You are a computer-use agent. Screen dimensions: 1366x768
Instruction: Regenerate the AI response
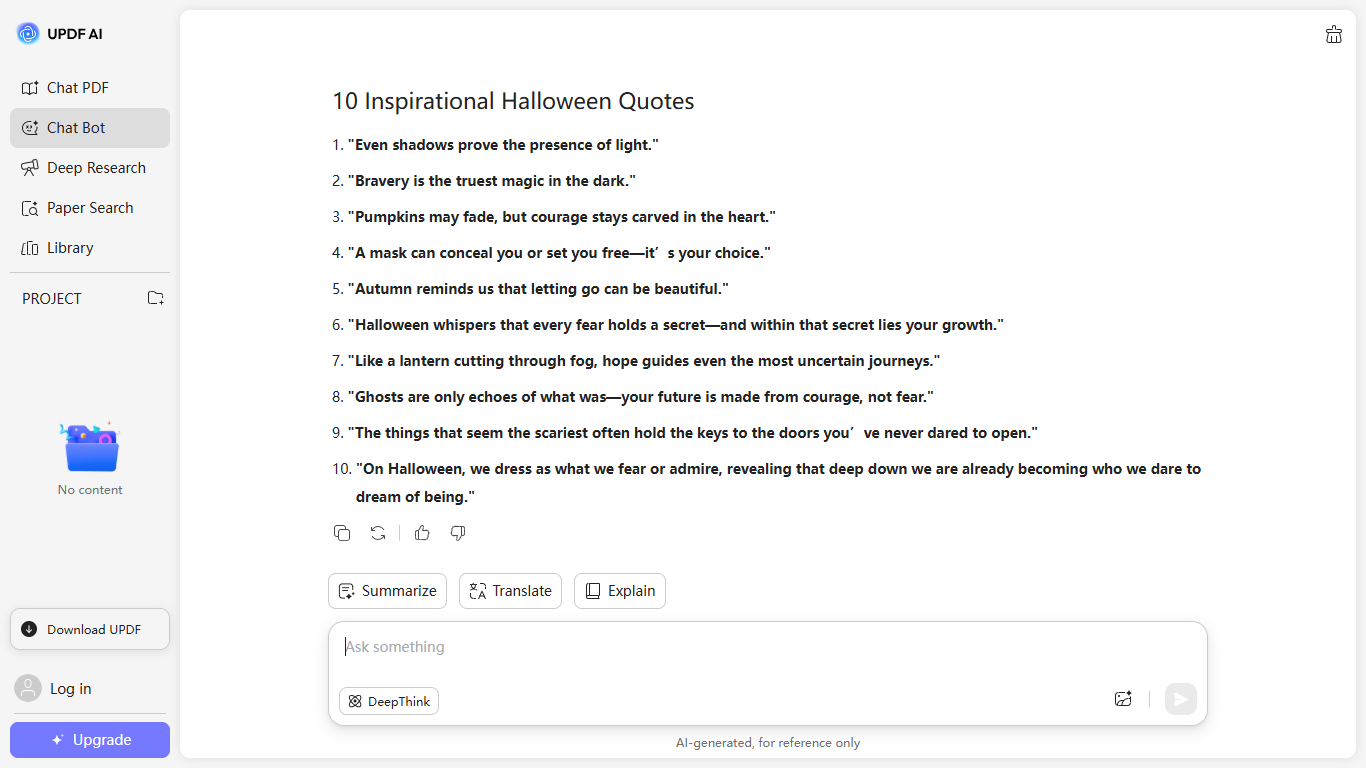pyautogui.click(x=378, y=533)
